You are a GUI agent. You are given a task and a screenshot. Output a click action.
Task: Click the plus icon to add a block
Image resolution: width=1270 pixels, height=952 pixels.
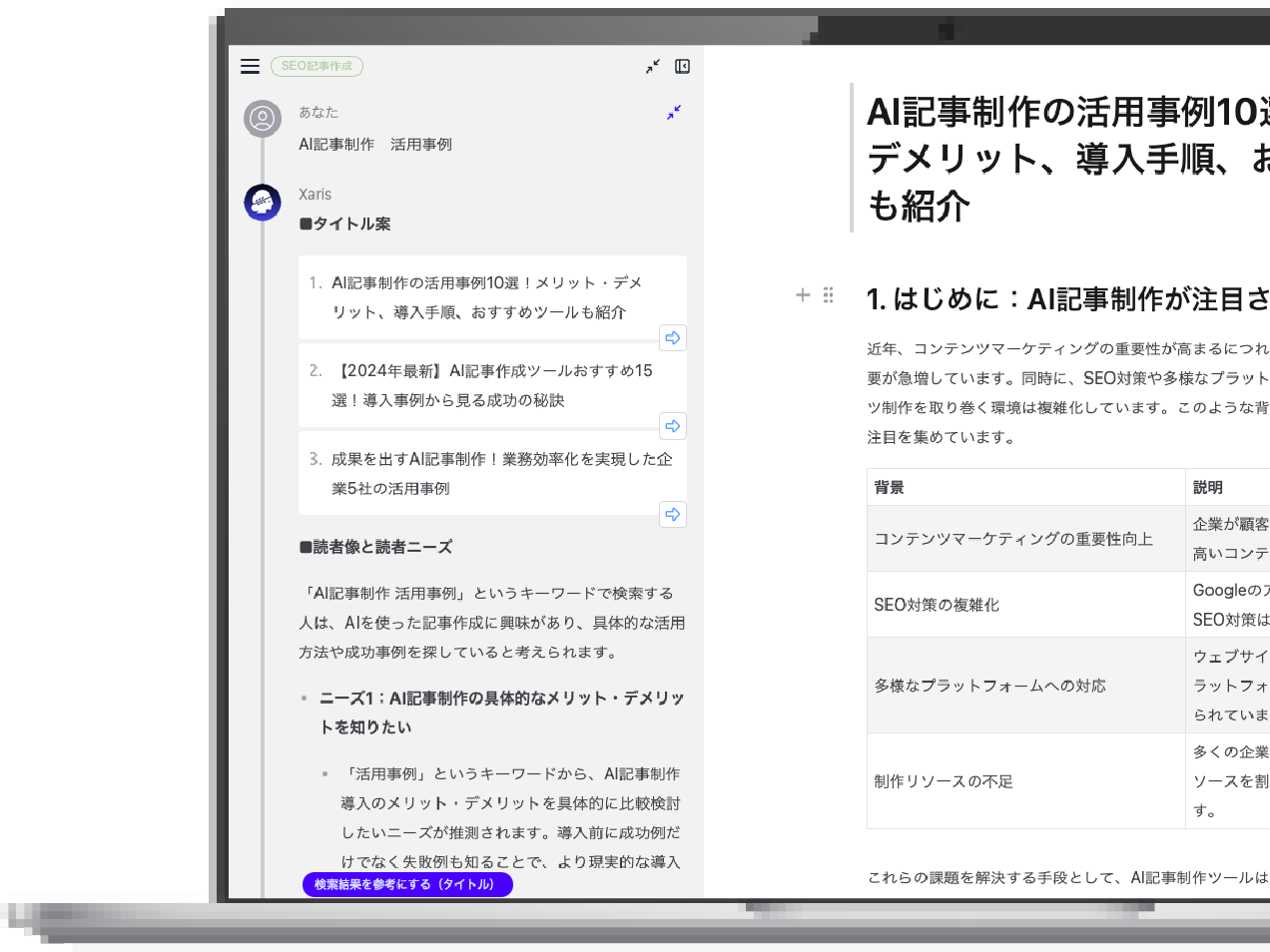point(803,294)
